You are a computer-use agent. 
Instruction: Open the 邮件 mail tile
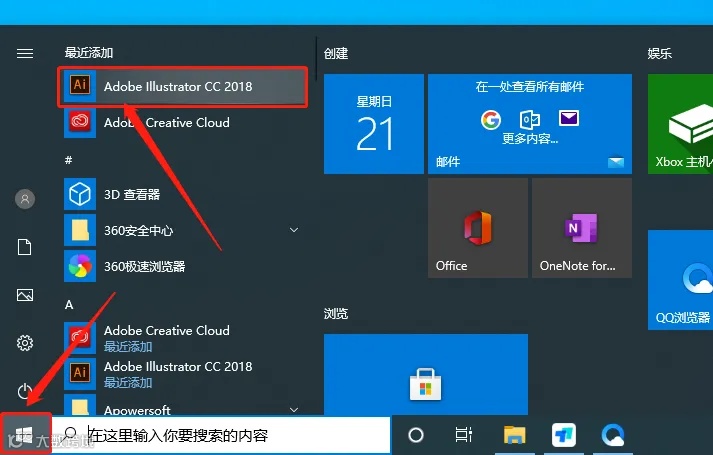[x=530, y=124]
